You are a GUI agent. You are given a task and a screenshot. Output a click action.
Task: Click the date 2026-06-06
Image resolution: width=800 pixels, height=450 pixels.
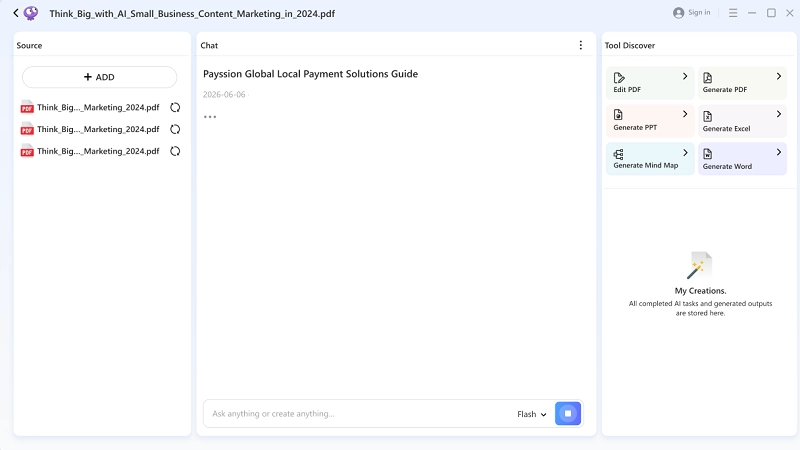pos(224,94)
